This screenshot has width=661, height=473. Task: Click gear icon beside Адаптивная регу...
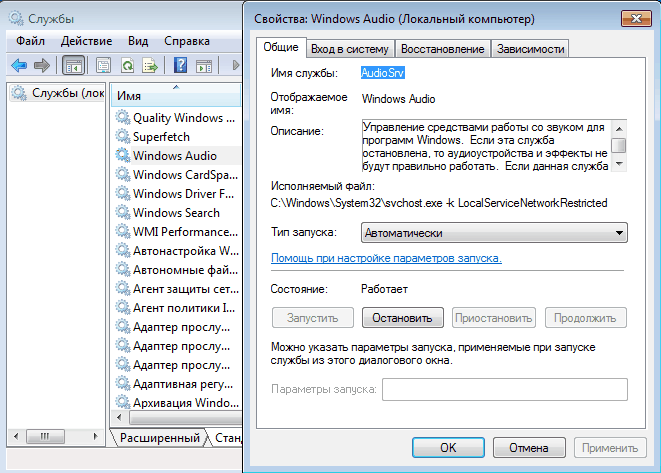pos(123,383)
